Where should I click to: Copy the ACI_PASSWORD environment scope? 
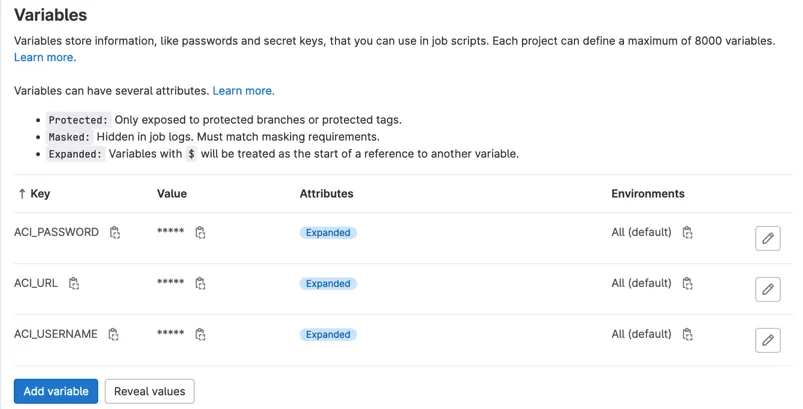click(x=687, y=232)
